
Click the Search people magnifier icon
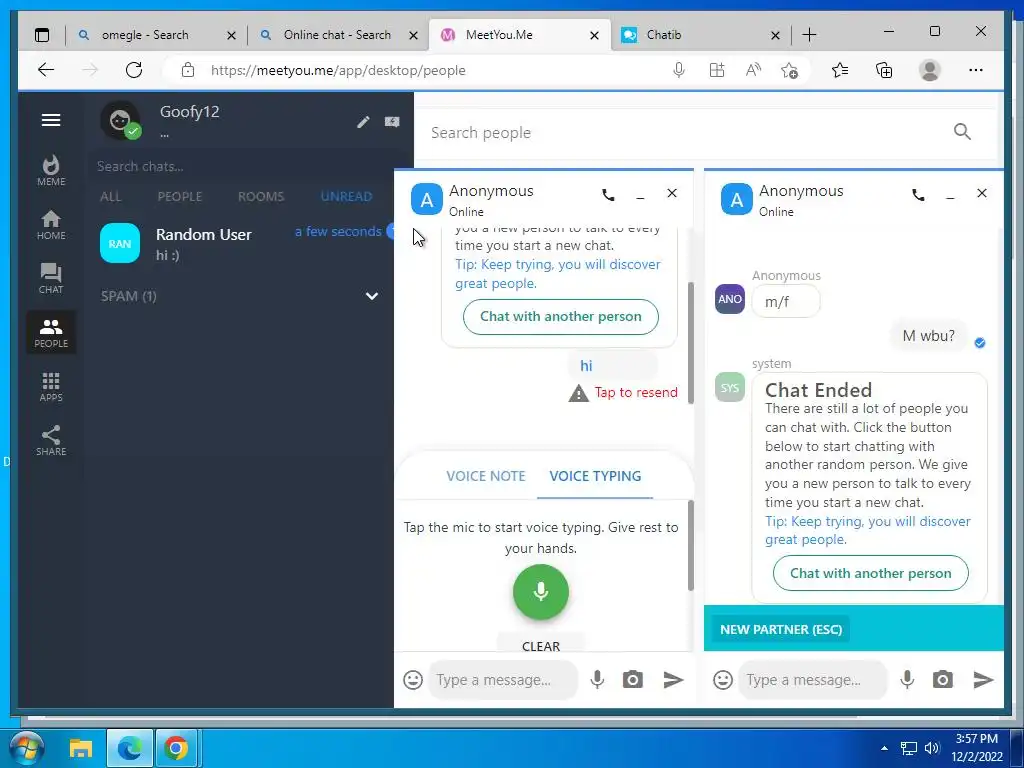(962, 132)
